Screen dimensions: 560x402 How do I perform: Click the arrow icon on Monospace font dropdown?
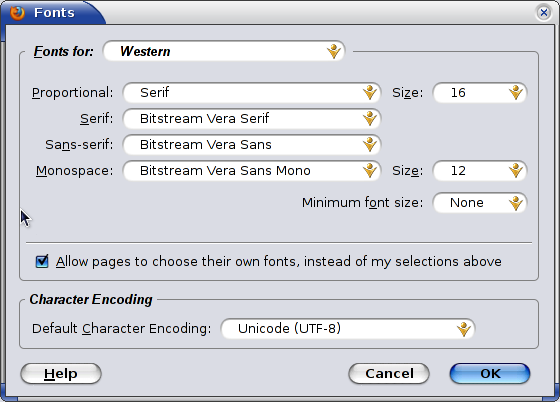370,171
